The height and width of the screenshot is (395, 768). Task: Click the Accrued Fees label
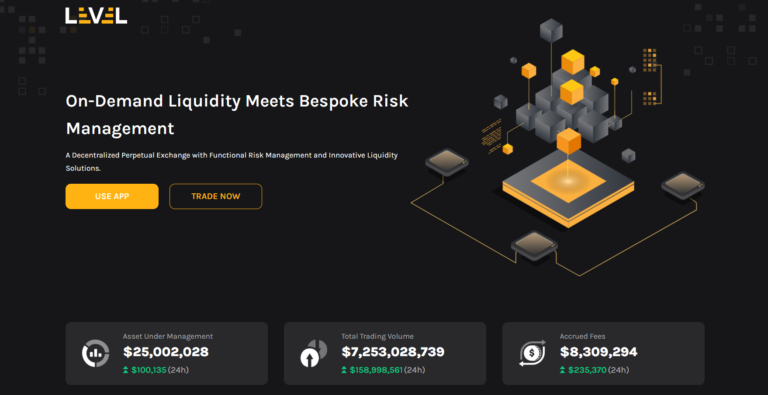[582, 337]
